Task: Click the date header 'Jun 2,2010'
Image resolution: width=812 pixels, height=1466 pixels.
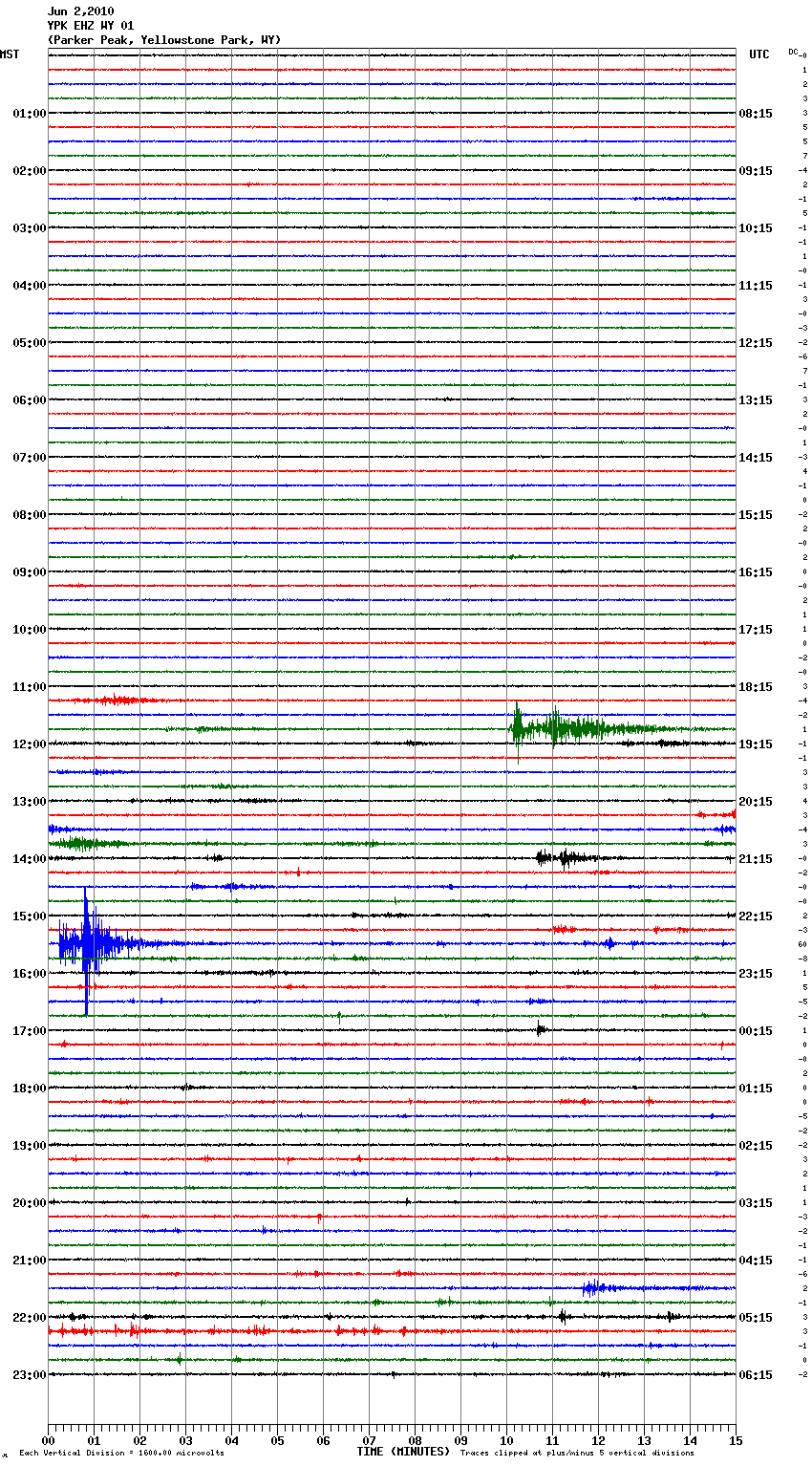Action: pos(80,11)
